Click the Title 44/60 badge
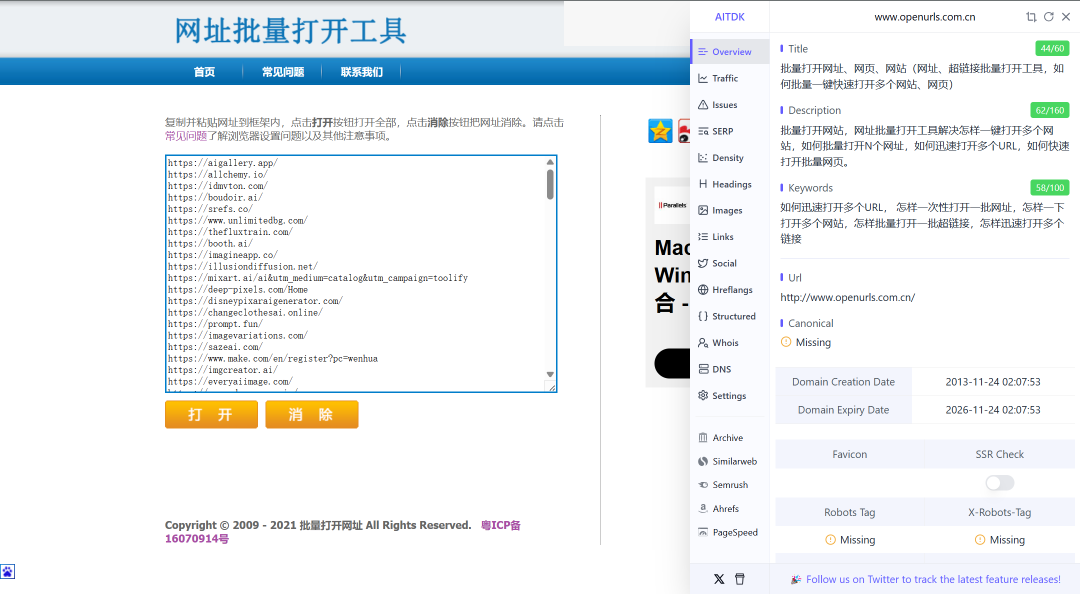Viewport: 1080px width, 594px height. 1052,48
